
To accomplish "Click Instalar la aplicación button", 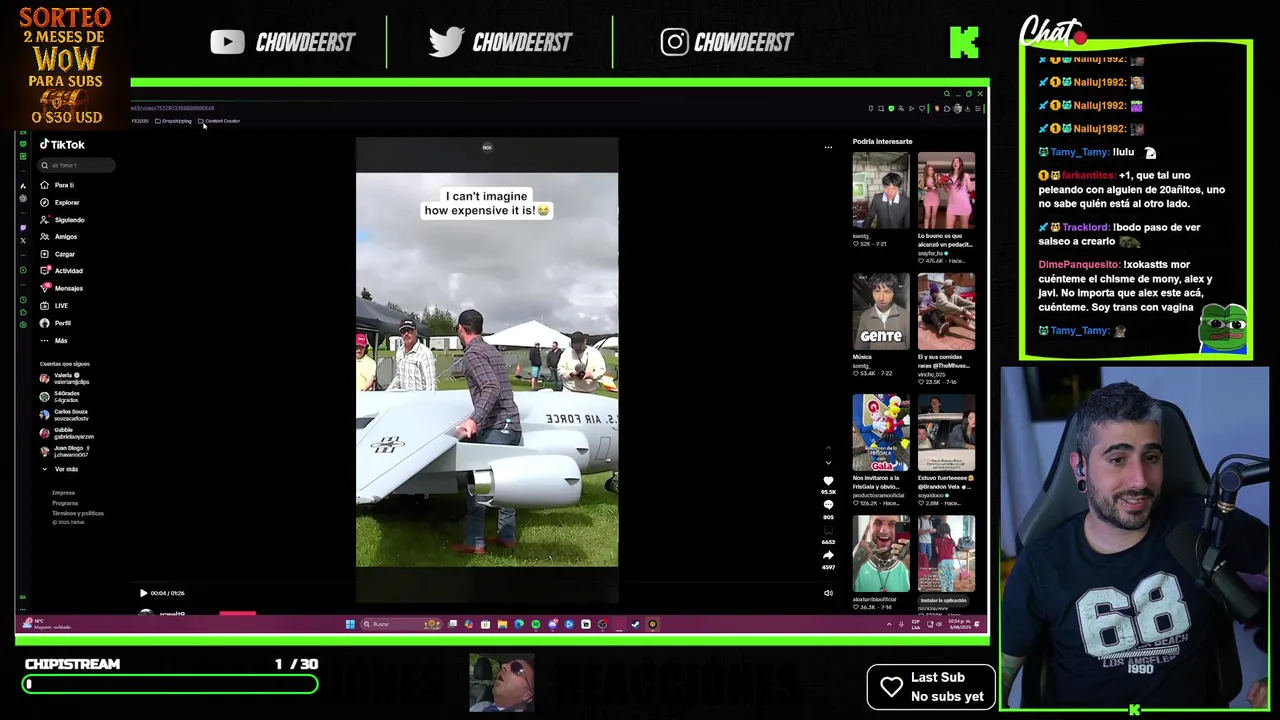I will coord(943,601).
